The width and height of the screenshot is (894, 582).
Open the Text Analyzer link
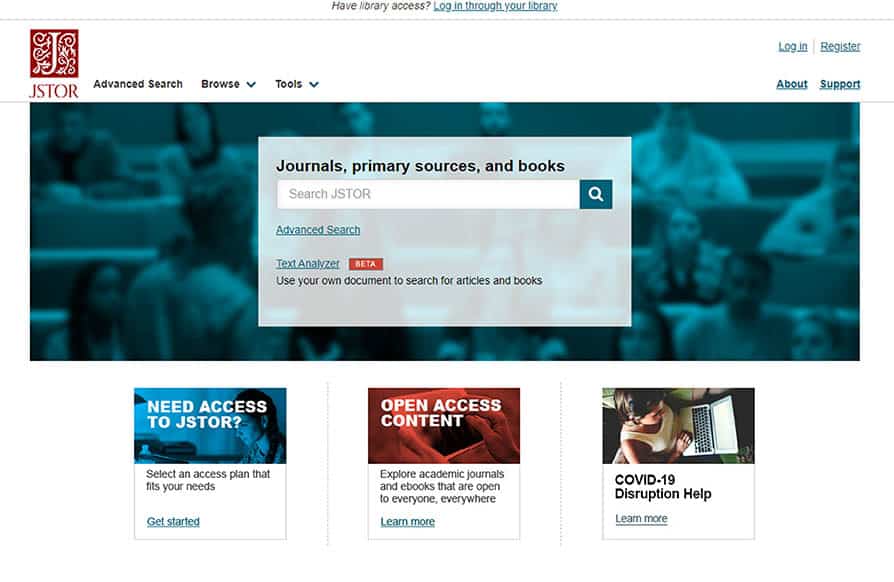click(x=308, y=263)
